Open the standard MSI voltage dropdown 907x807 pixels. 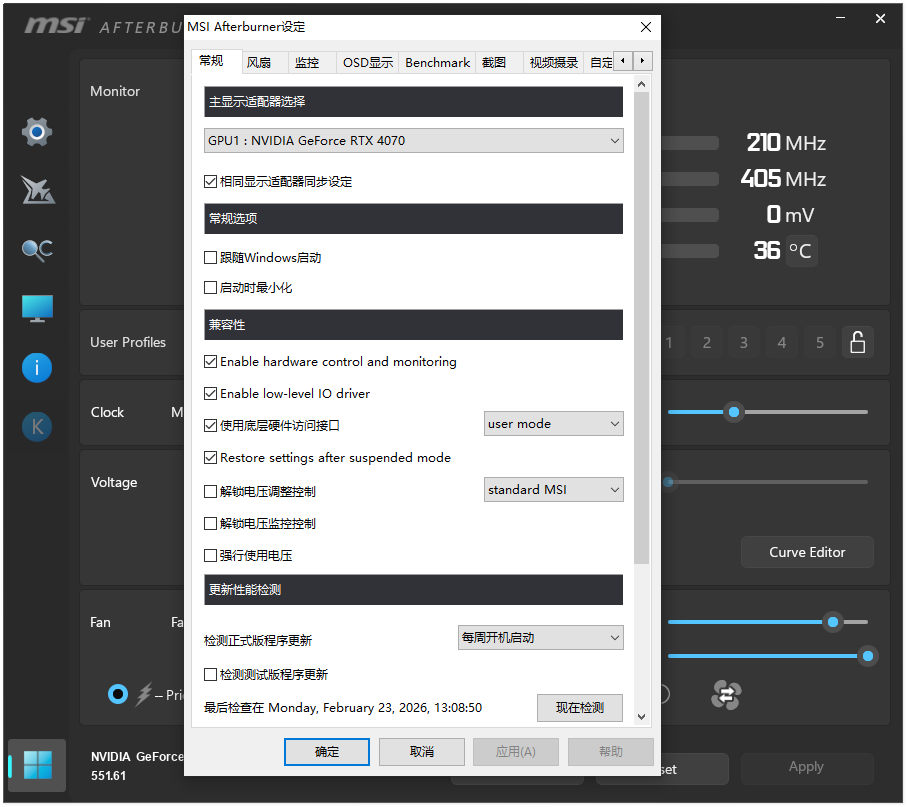(553, 489)
